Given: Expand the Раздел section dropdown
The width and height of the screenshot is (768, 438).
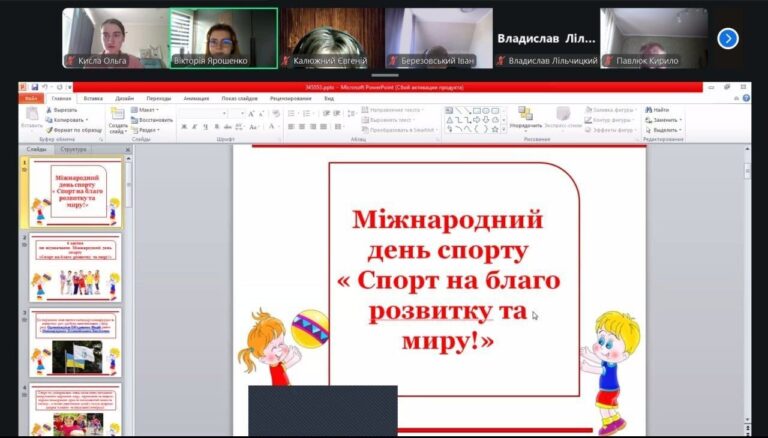Looking at the screenshot, I should pos(148,130).
